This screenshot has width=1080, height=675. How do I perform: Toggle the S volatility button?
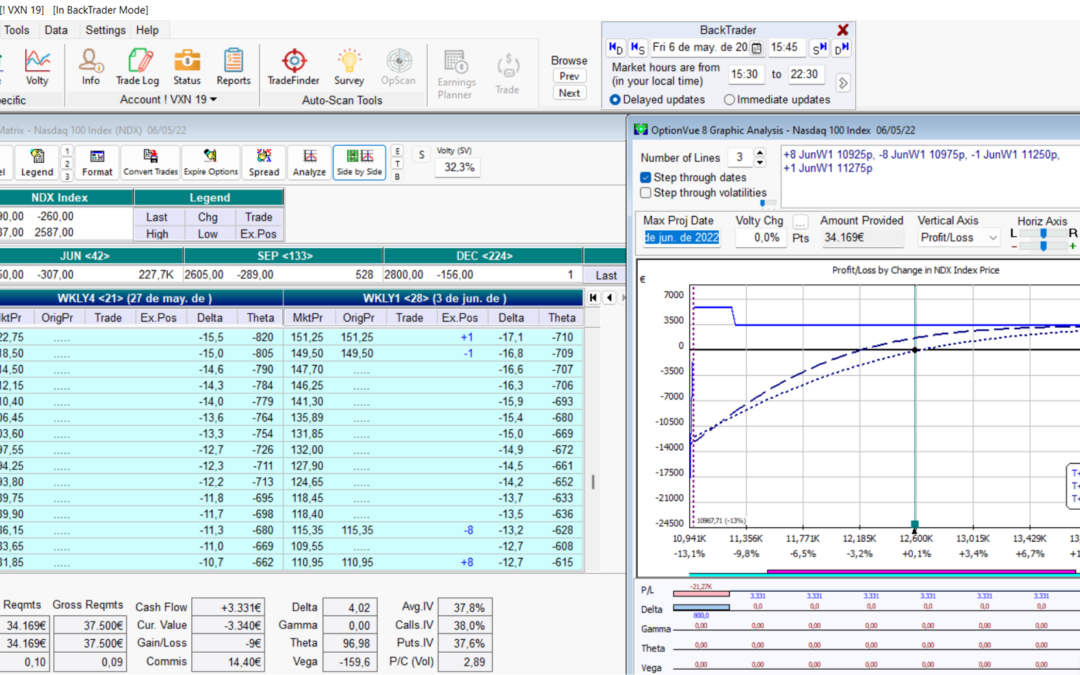[422, 155]
